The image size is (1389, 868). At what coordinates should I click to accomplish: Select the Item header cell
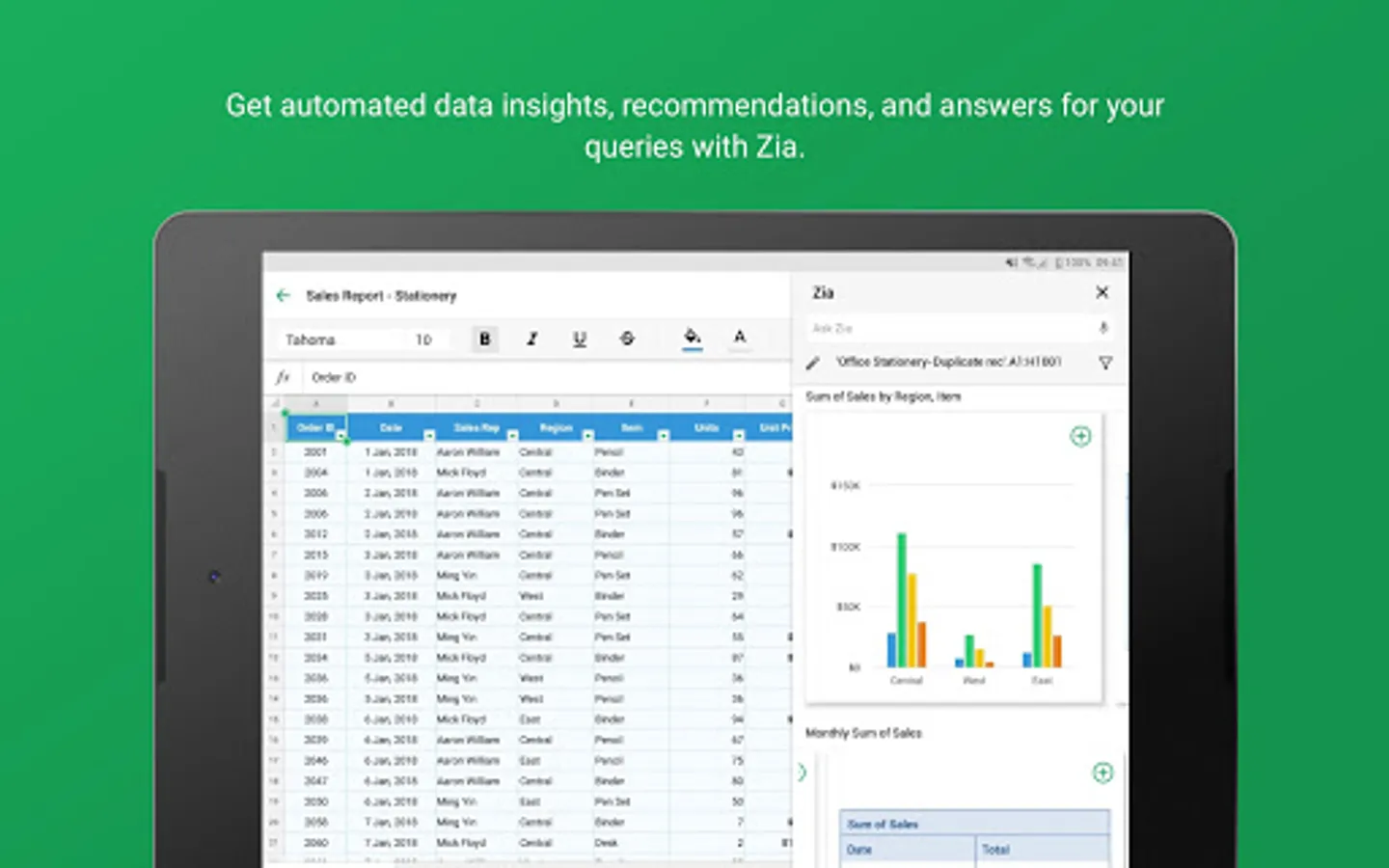[631, 427]
